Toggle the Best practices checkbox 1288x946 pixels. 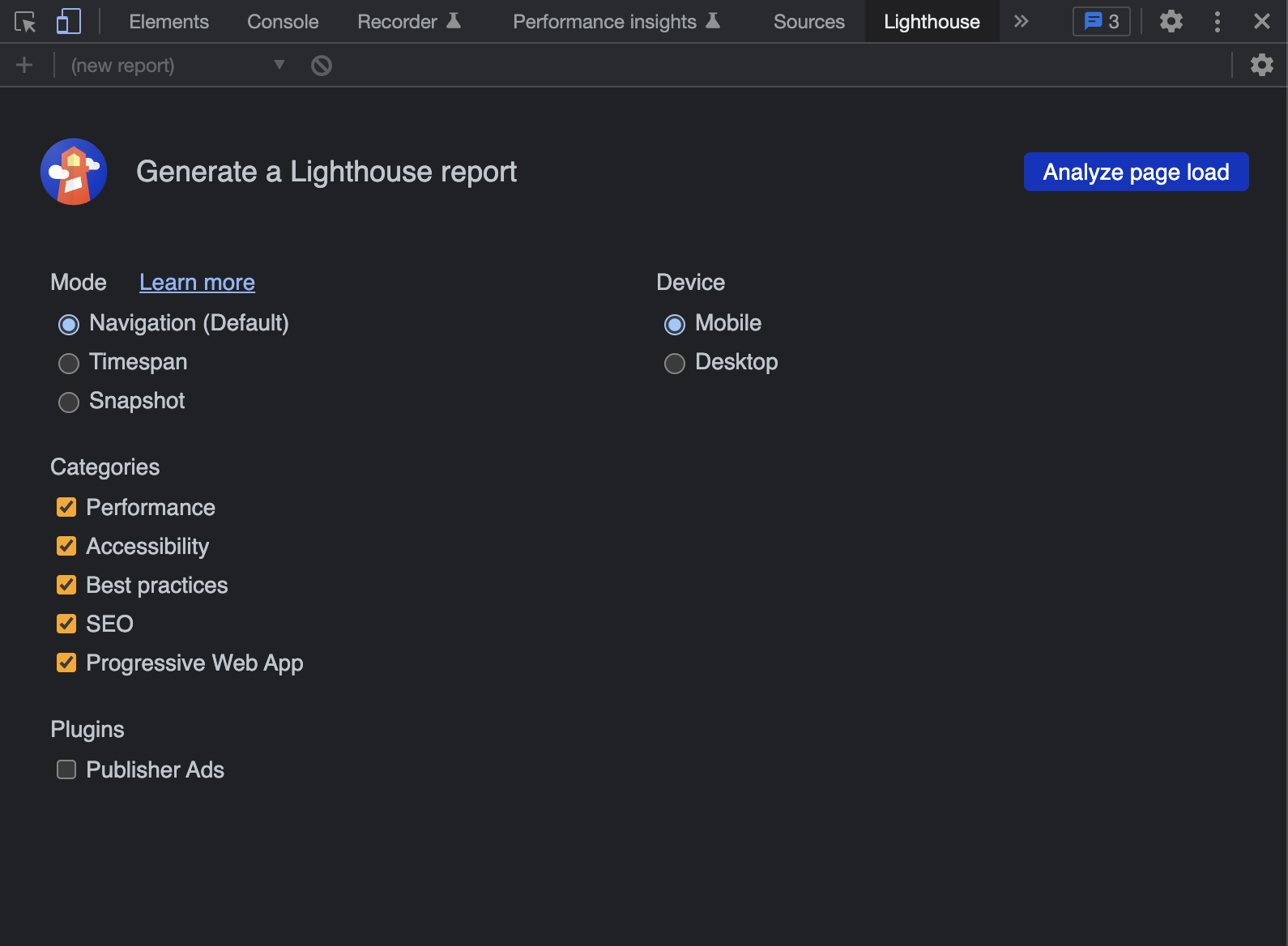click(x=66, y=585)
